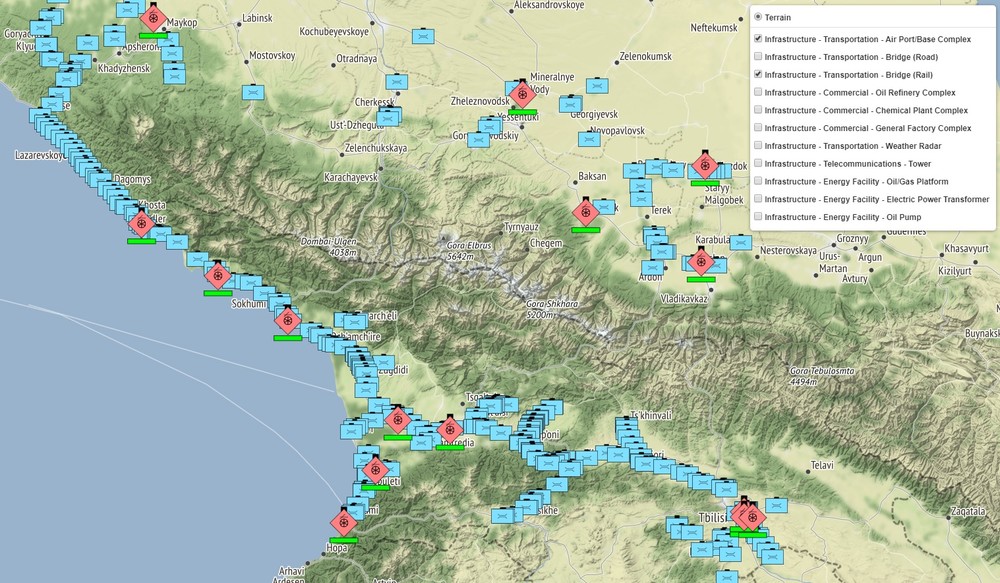Click the Zelenokumsk city label

point(645,56)
